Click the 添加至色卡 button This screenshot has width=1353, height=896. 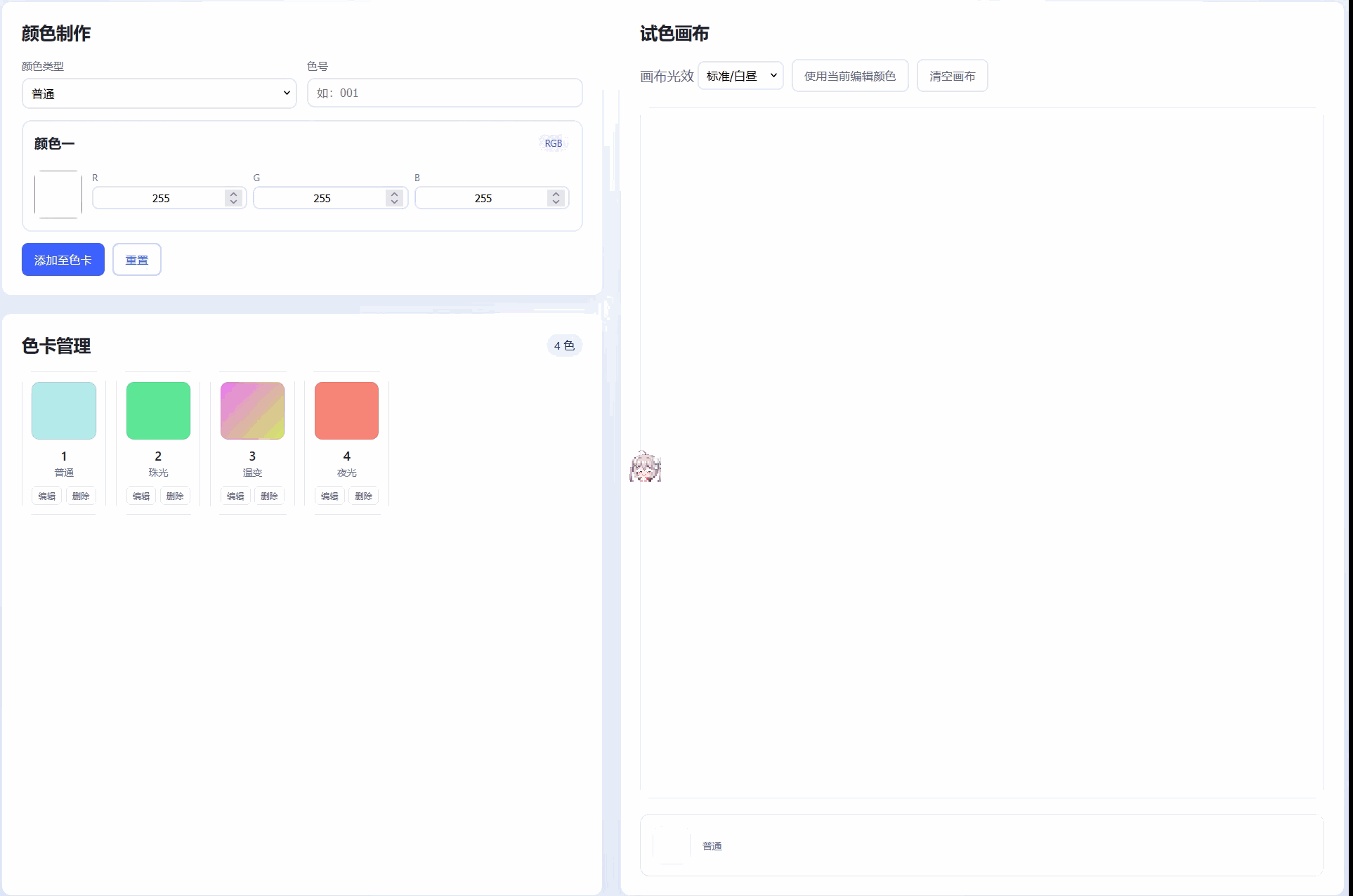click(63, 260)
